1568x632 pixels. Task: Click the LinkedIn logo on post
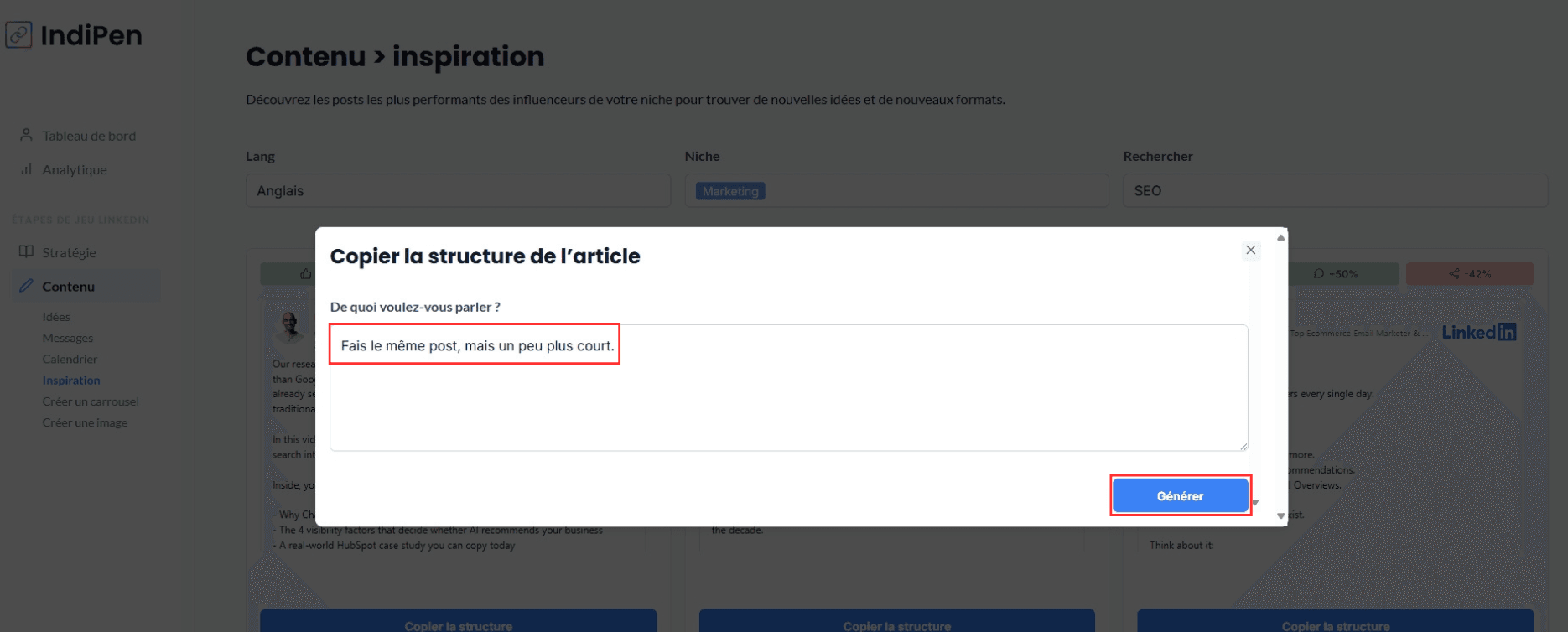coord(1478,333)
